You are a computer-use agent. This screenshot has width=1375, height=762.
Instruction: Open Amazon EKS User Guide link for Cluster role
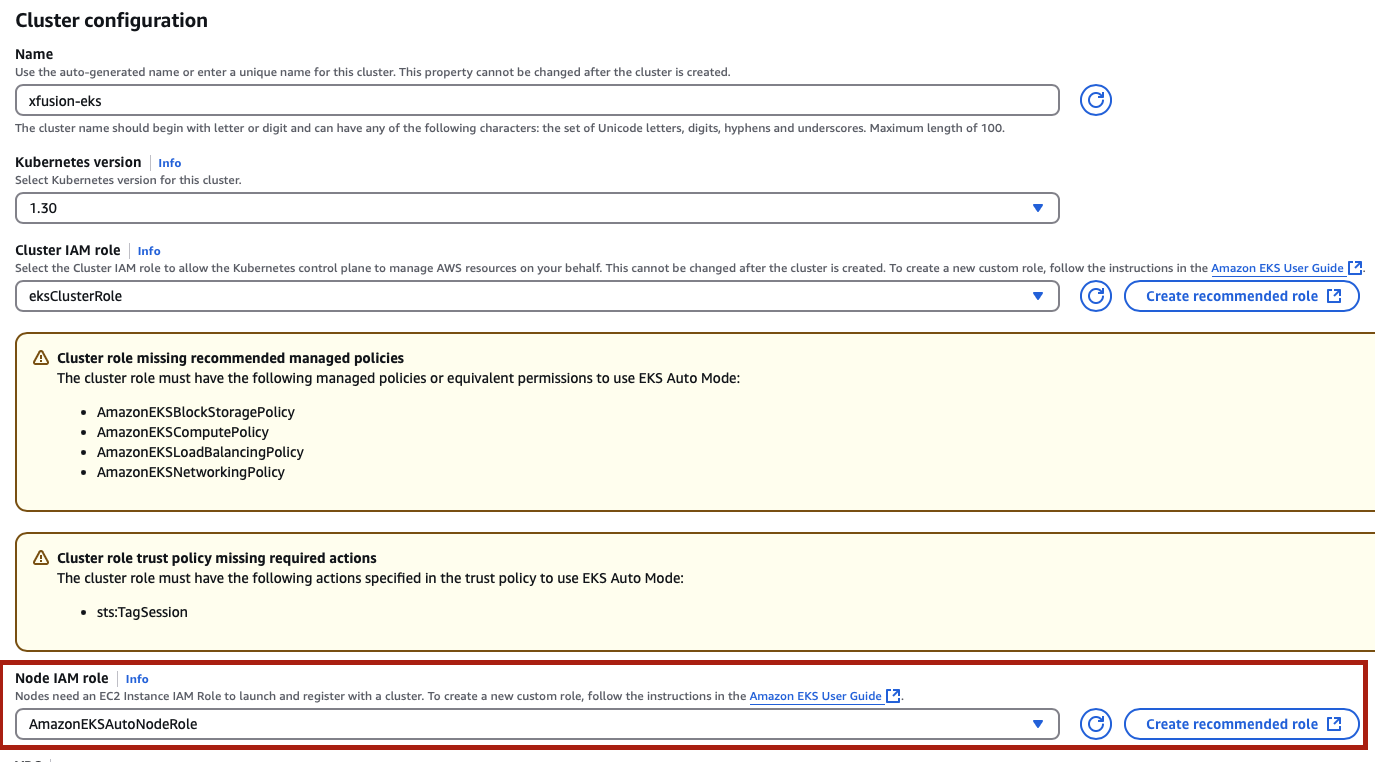coord(1277,268)
